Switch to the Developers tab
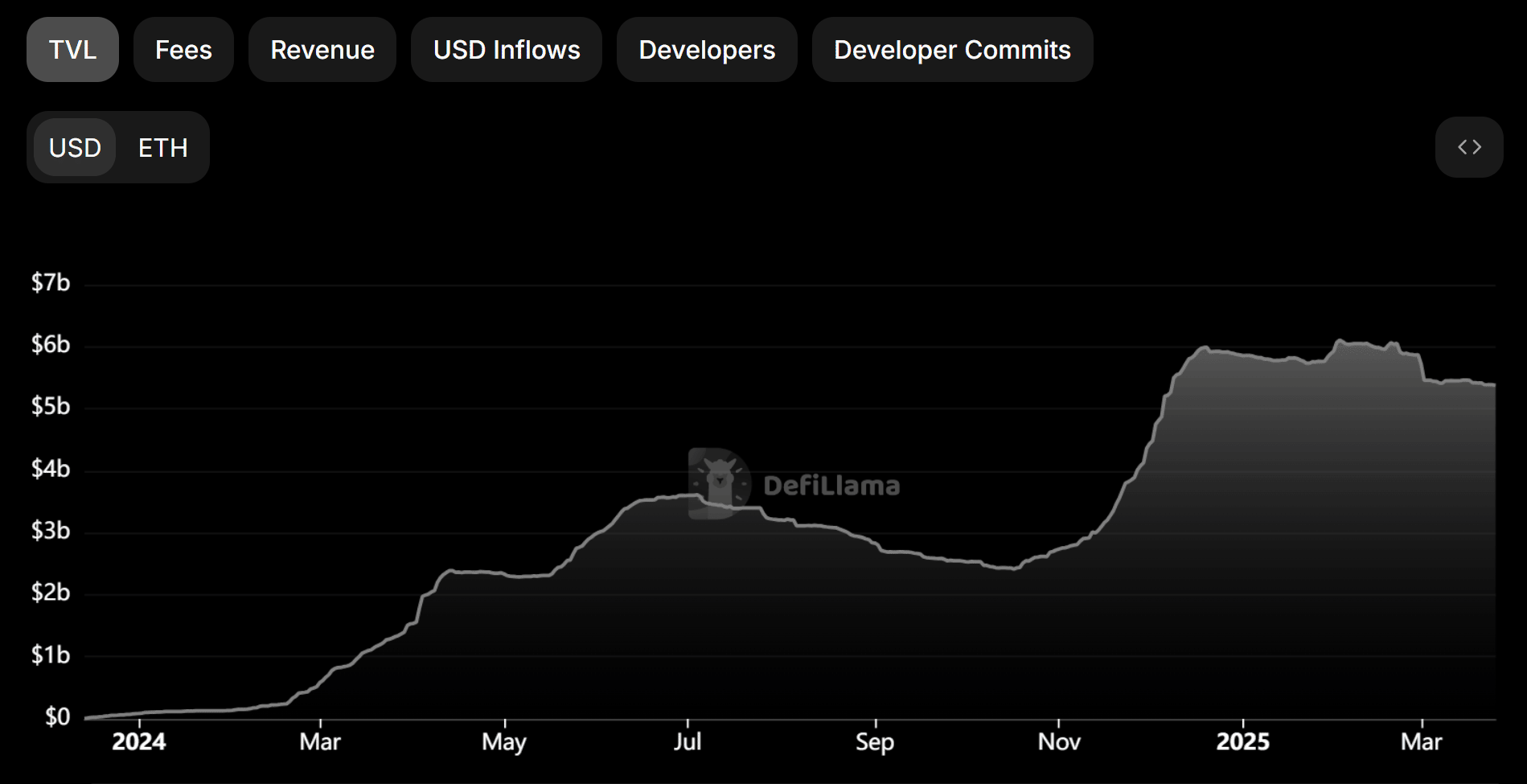This screenshot has width=1527, height=784. (x=707, y=50)
